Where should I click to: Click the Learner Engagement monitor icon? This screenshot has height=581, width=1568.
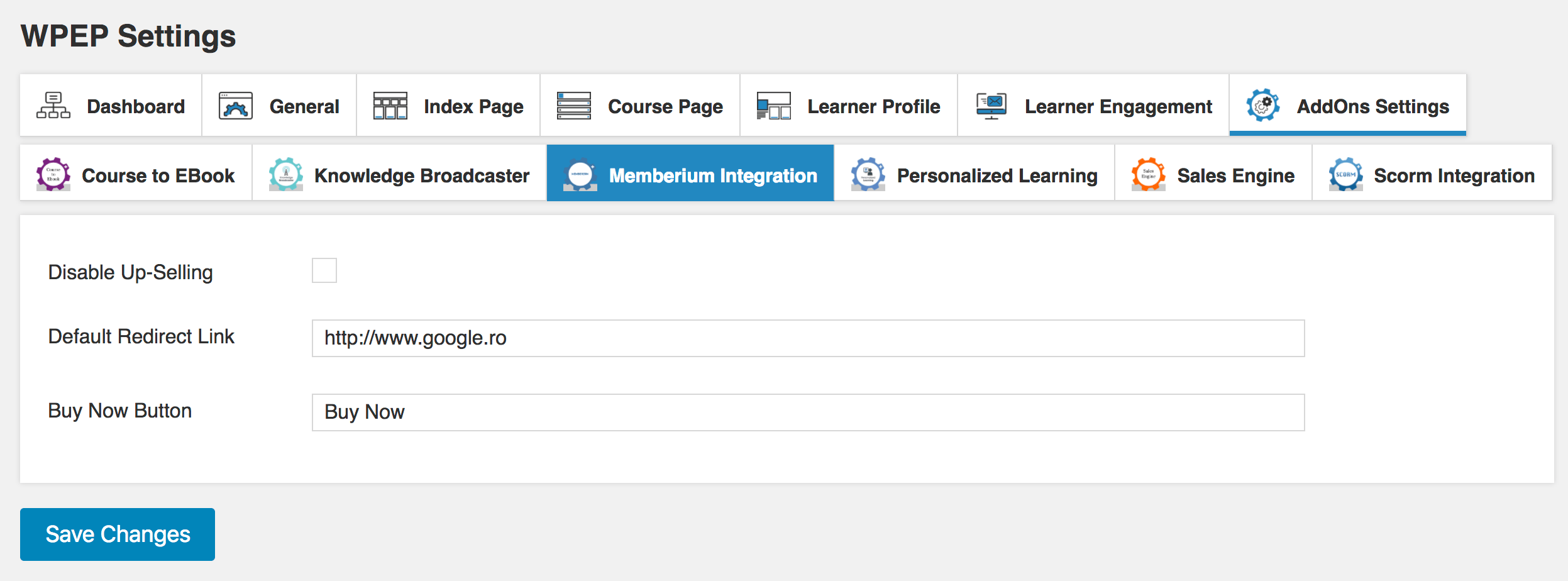pyautogui.click(x=991, y=106)
